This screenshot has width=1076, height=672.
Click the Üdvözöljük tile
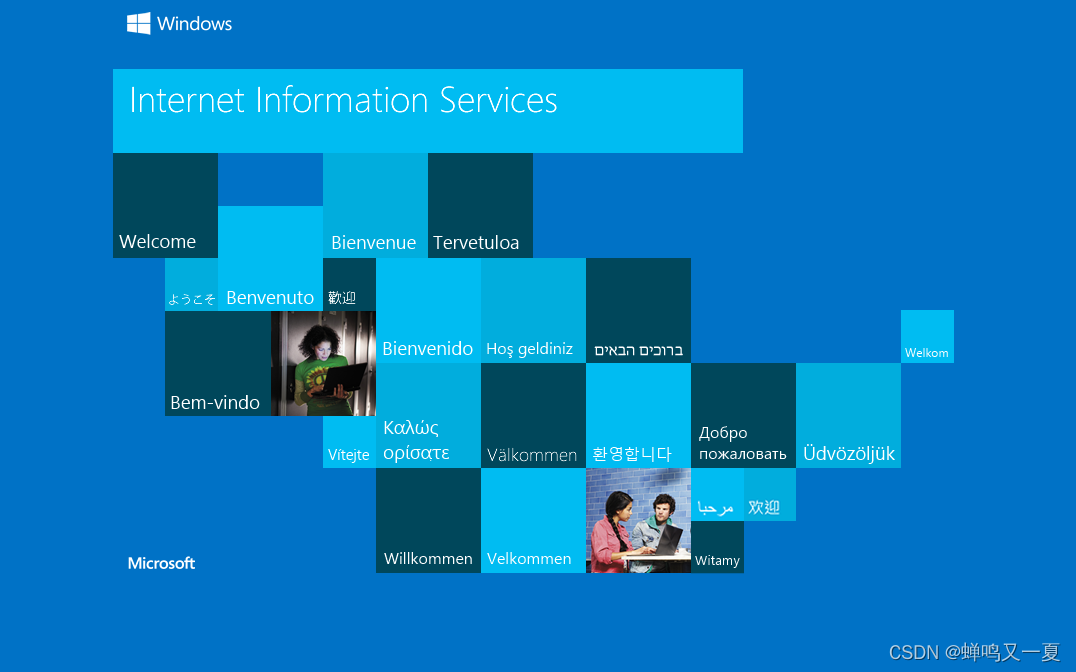point(848,415)
